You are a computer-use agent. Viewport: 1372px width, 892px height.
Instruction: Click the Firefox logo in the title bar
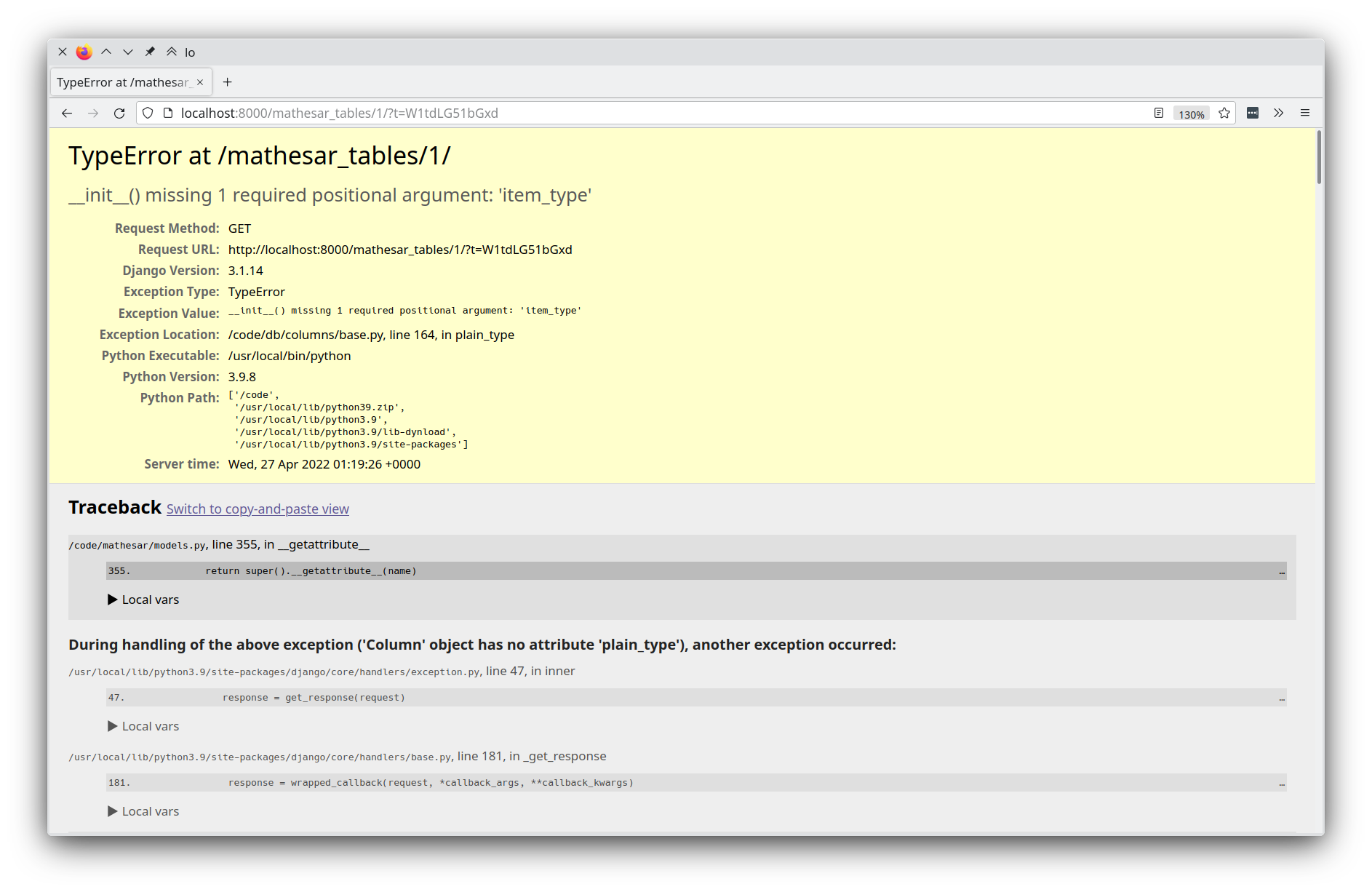click(x=84, y=52)
